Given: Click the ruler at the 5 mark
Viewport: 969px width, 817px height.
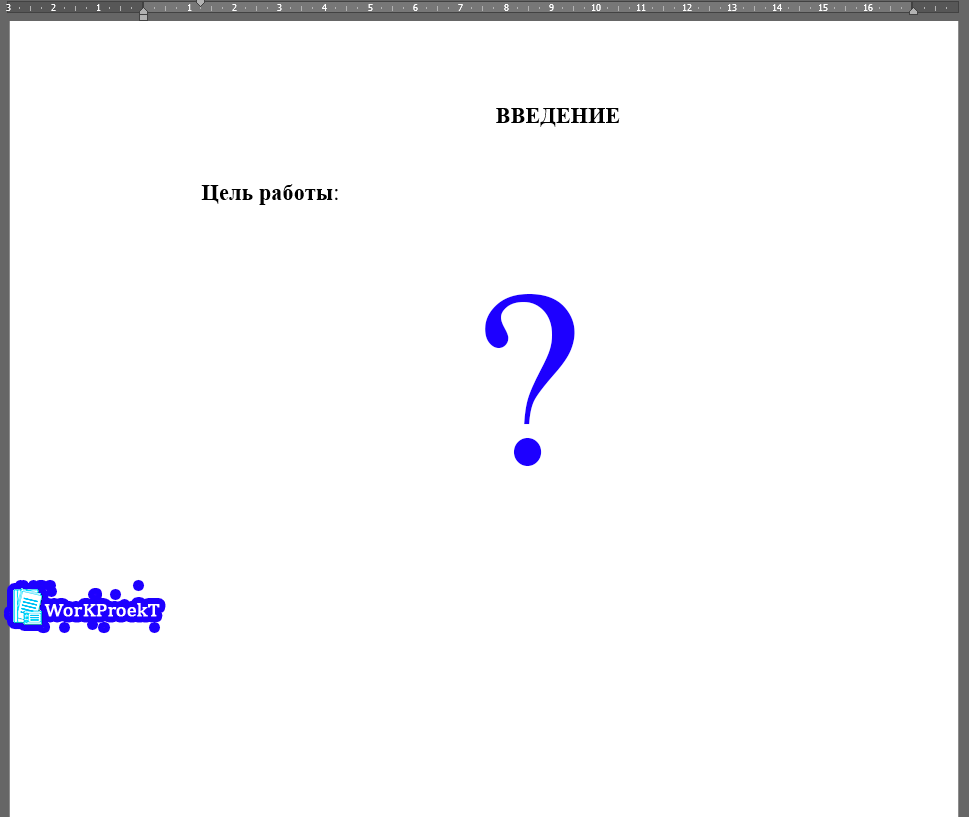Looking at the screenshot, I should (x=370, y=8).
